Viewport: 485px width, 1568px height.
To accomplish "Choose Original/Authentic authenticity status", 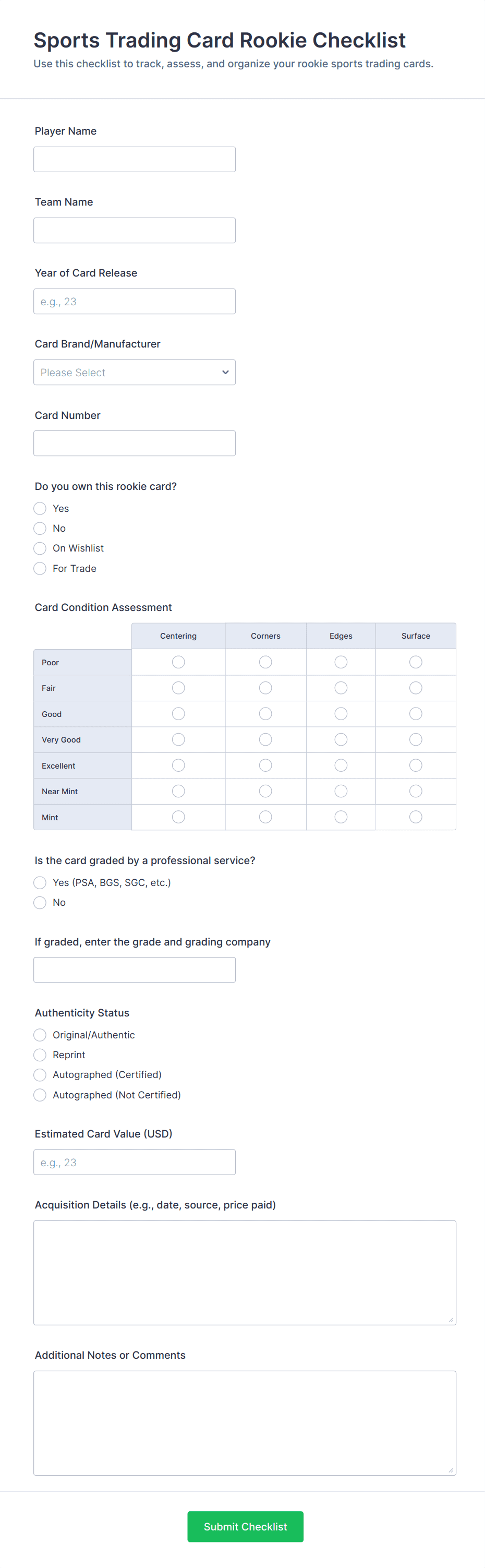I will (x=40, y=1035).
